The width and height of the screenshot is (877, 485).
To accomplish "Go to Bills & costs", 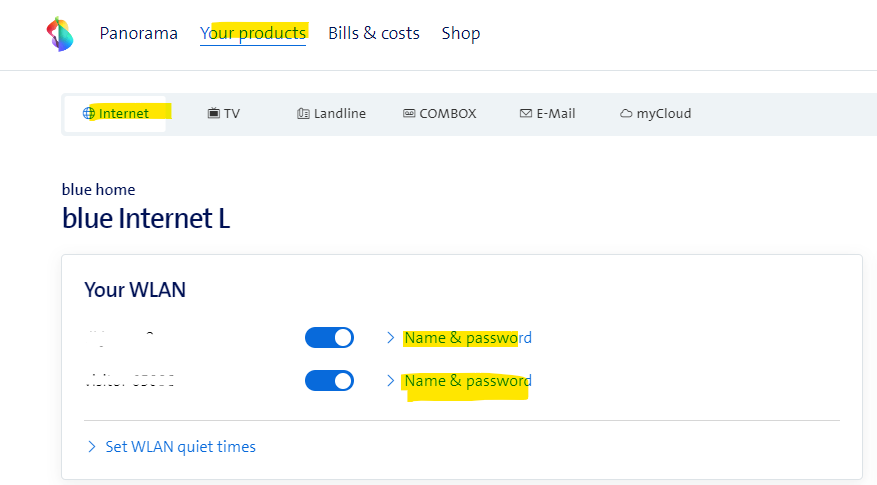I will point(374,33).
